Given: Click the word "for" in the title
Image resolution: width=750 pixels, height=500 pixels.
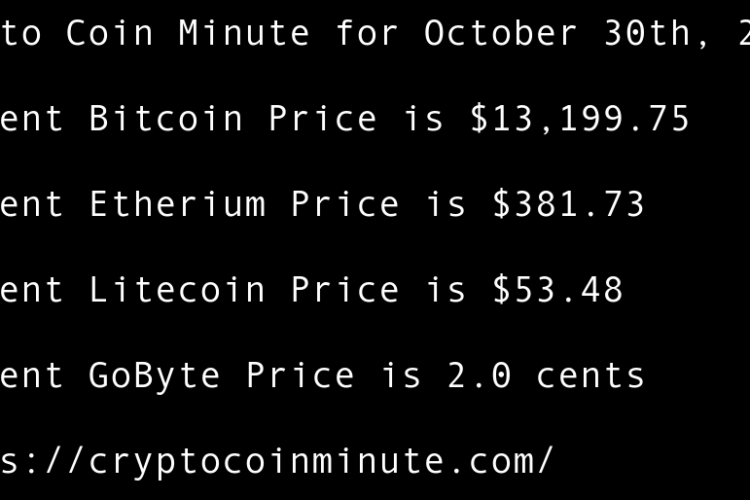Looking at the screenshot, I should 367,33.
